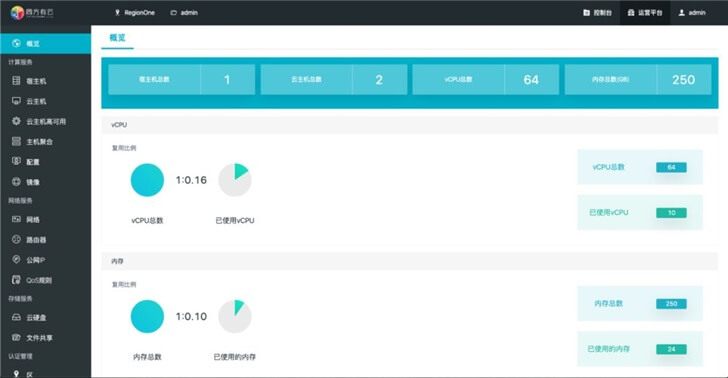Click the 宿主机 server icon in sidebar

(x=16, y=81)
